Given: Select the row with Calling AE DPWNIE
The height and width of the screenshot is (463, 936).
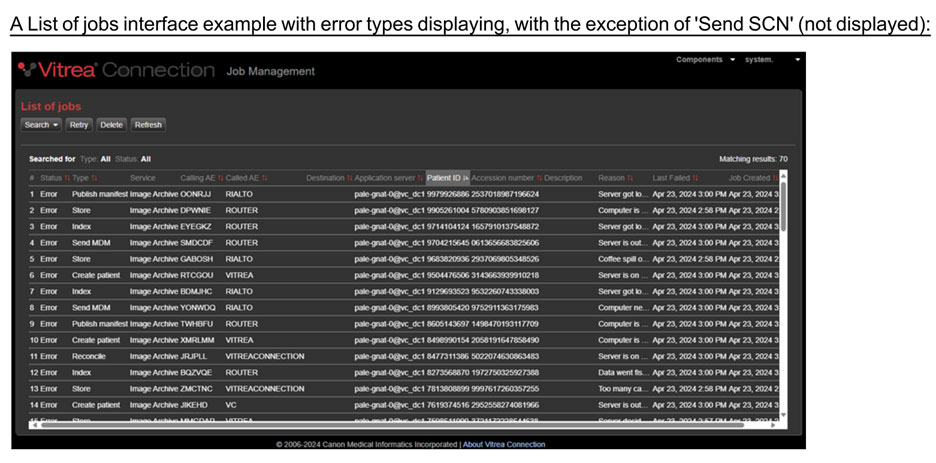Looking at the screenshot, I should 404,210.
